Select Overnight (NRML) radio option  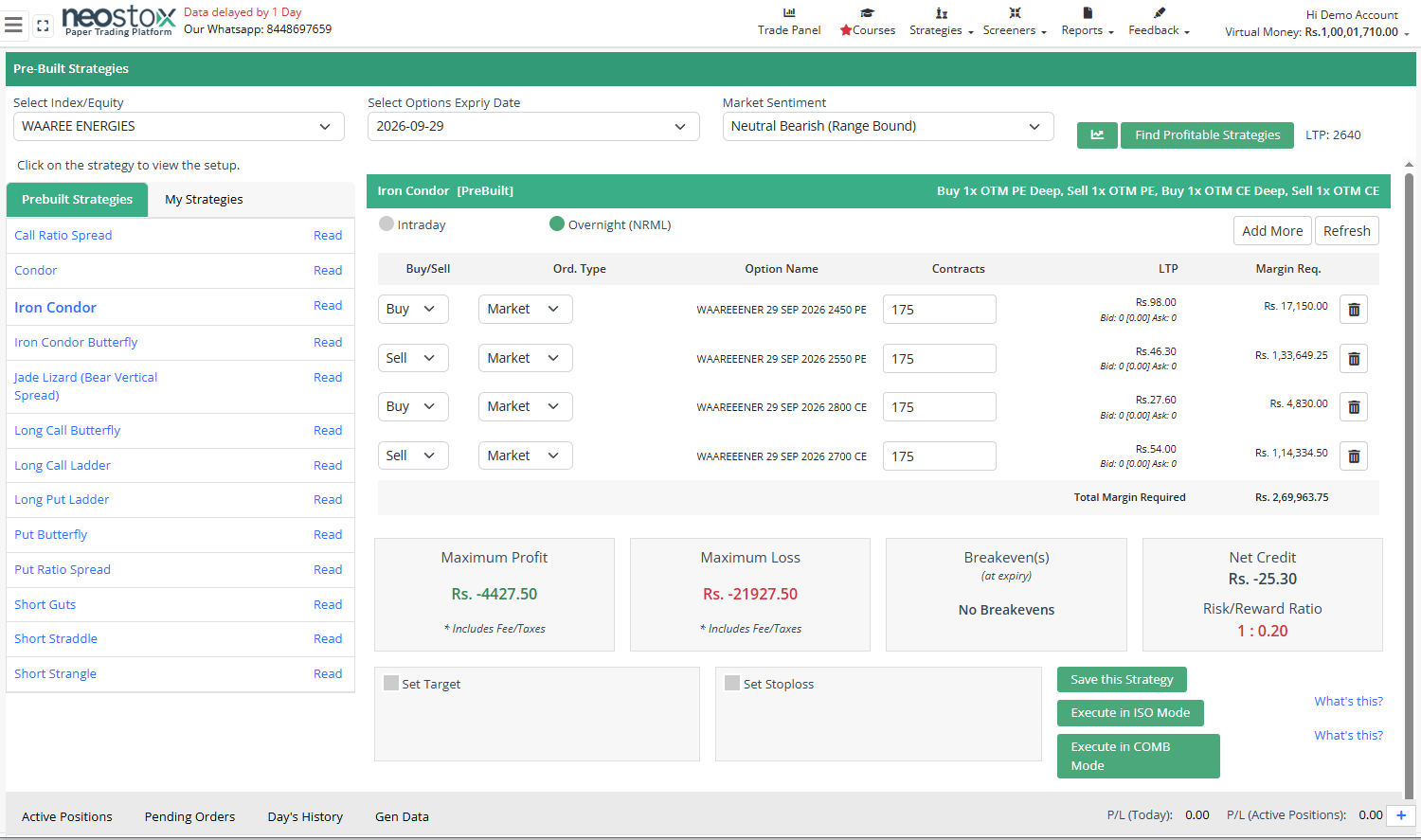coord(557,224)
